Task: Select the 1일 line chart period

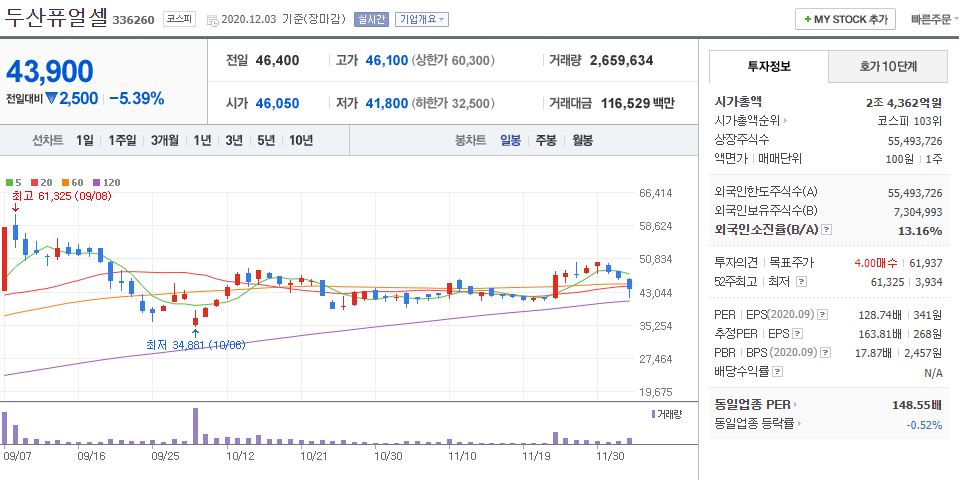Action: 84,140
